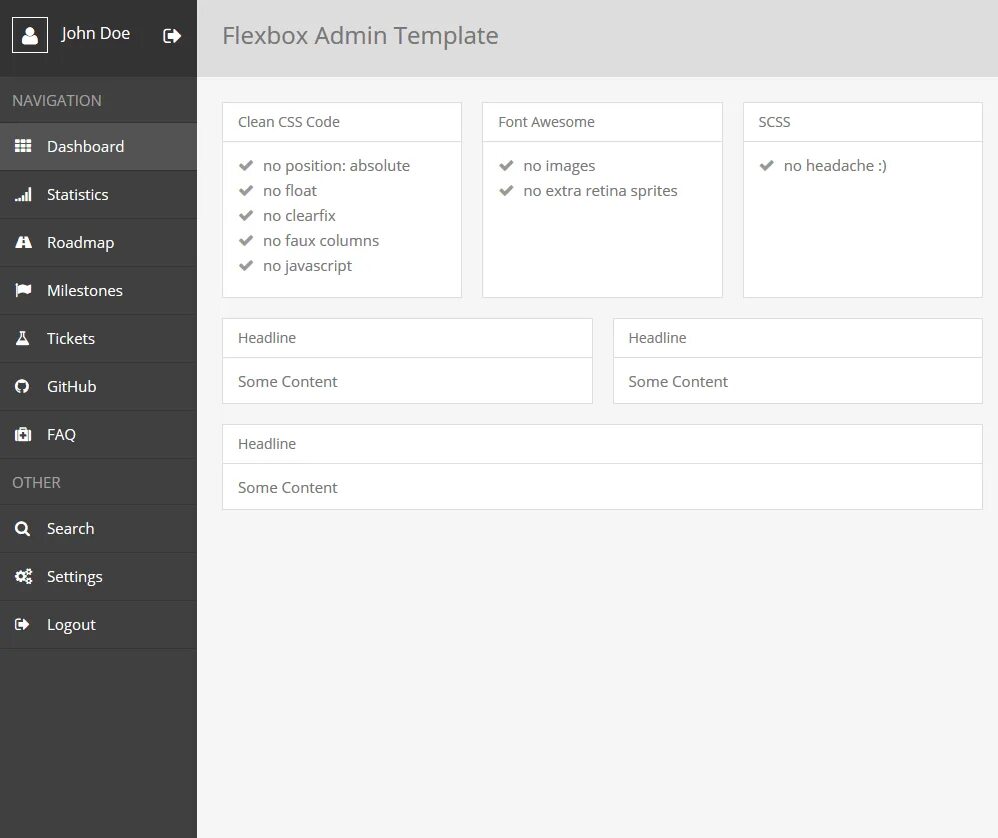
Task: Click the sign-out icon beside John Doe
Action: 172,36
